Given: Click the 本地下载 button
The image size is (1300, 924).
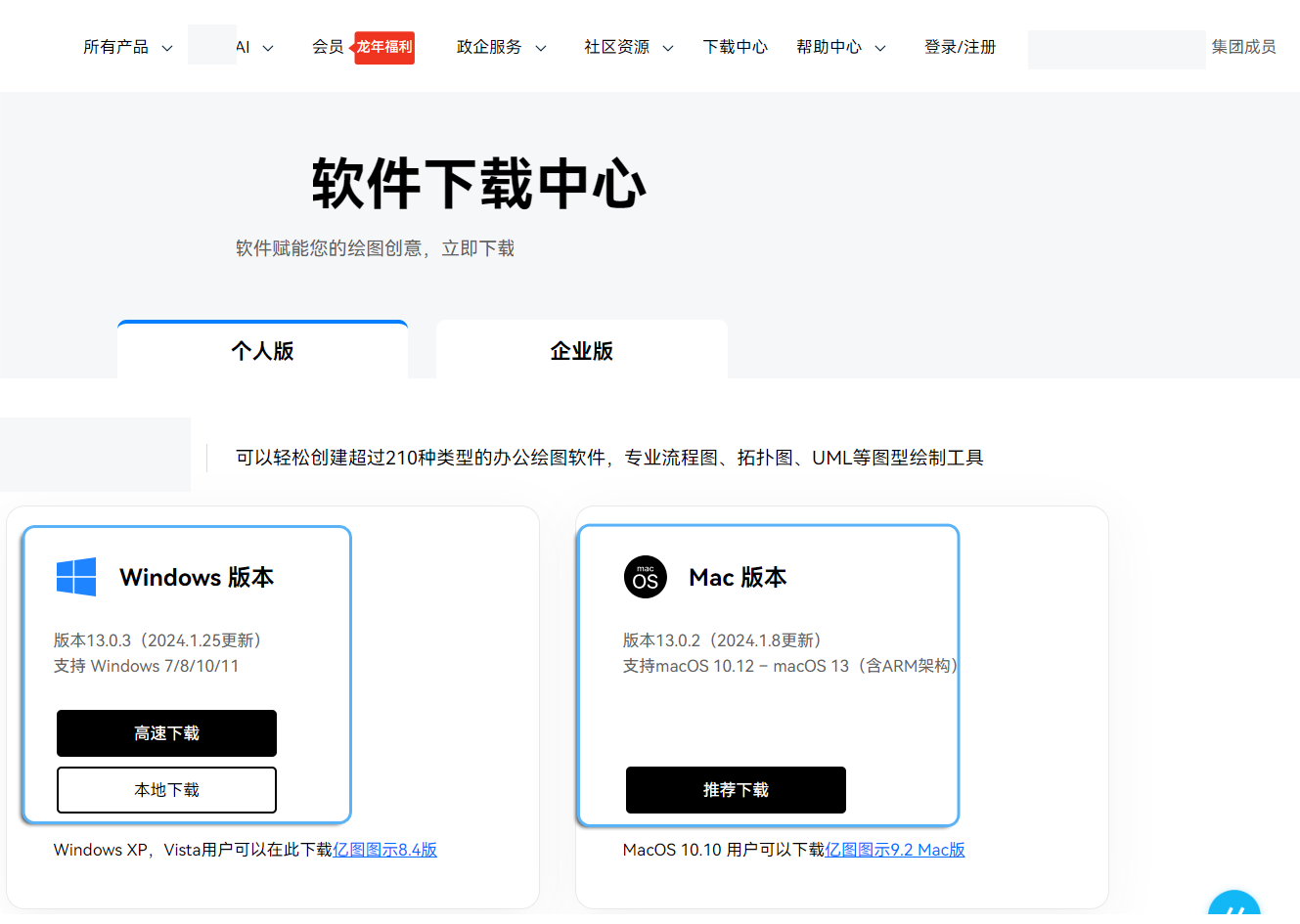Looking at the screenshot, I should [x=166, y=790].
